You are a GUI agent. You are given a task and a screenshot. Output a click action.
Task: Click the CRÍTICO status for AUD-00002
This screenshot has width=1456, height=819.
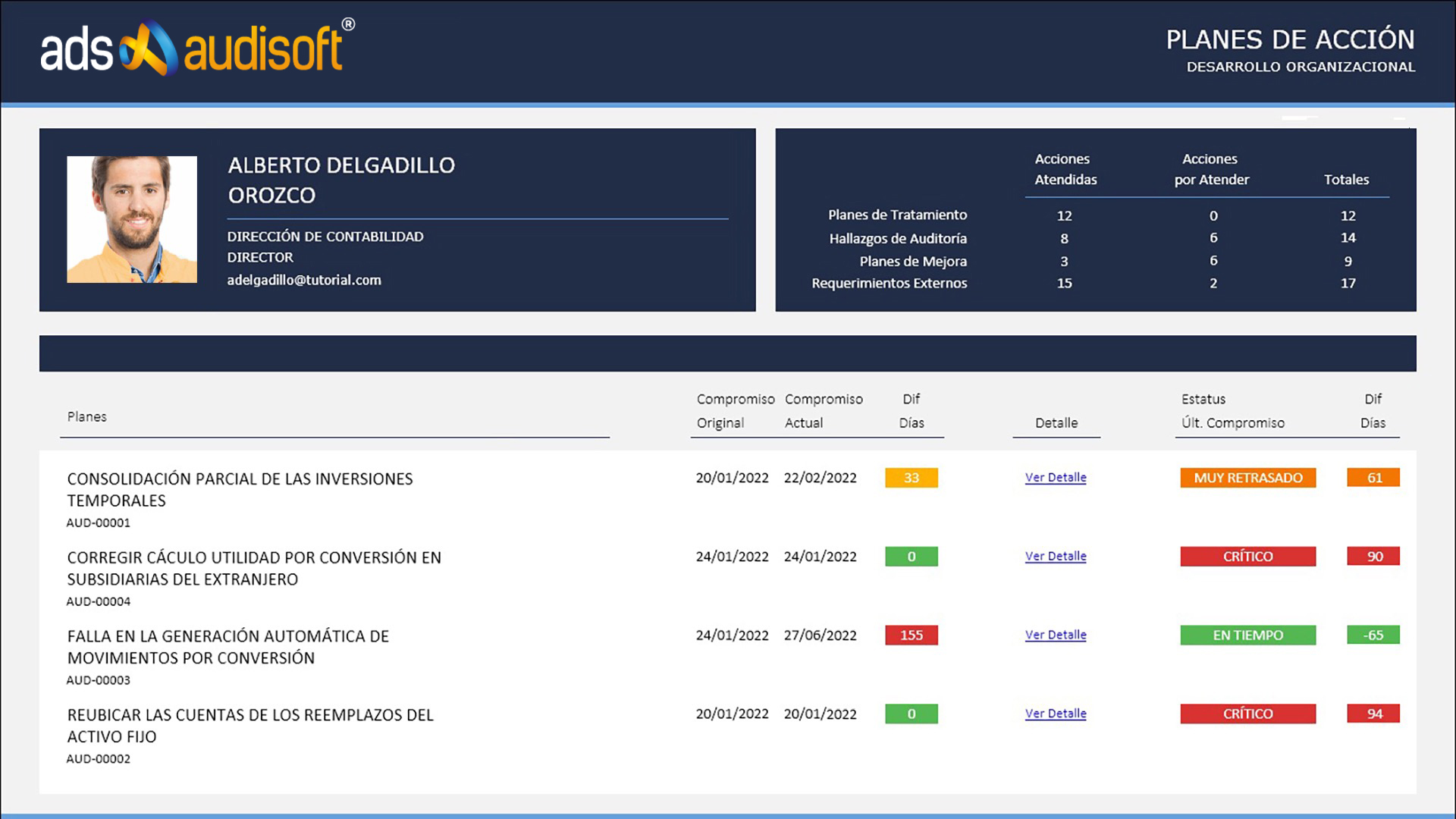(x=1247, y=713)
